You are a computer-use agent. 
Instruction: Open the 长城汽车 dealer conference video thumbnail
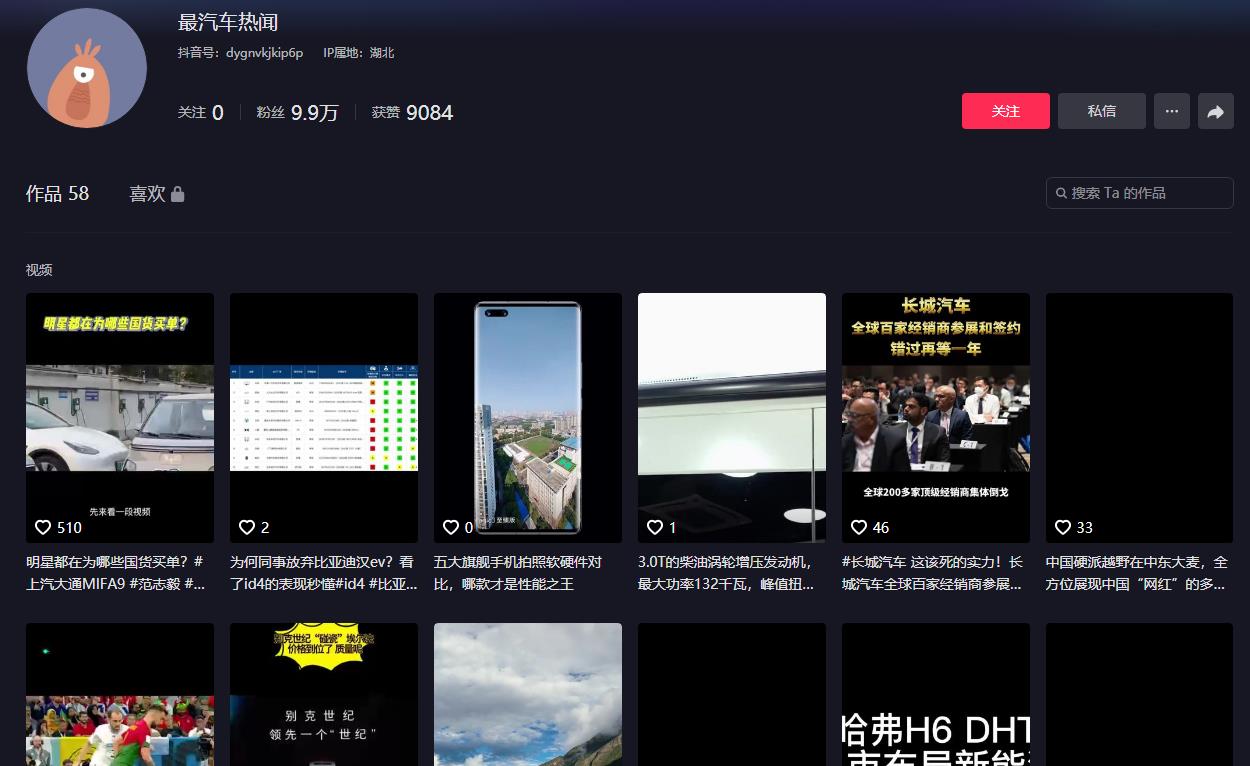point(936,418)
